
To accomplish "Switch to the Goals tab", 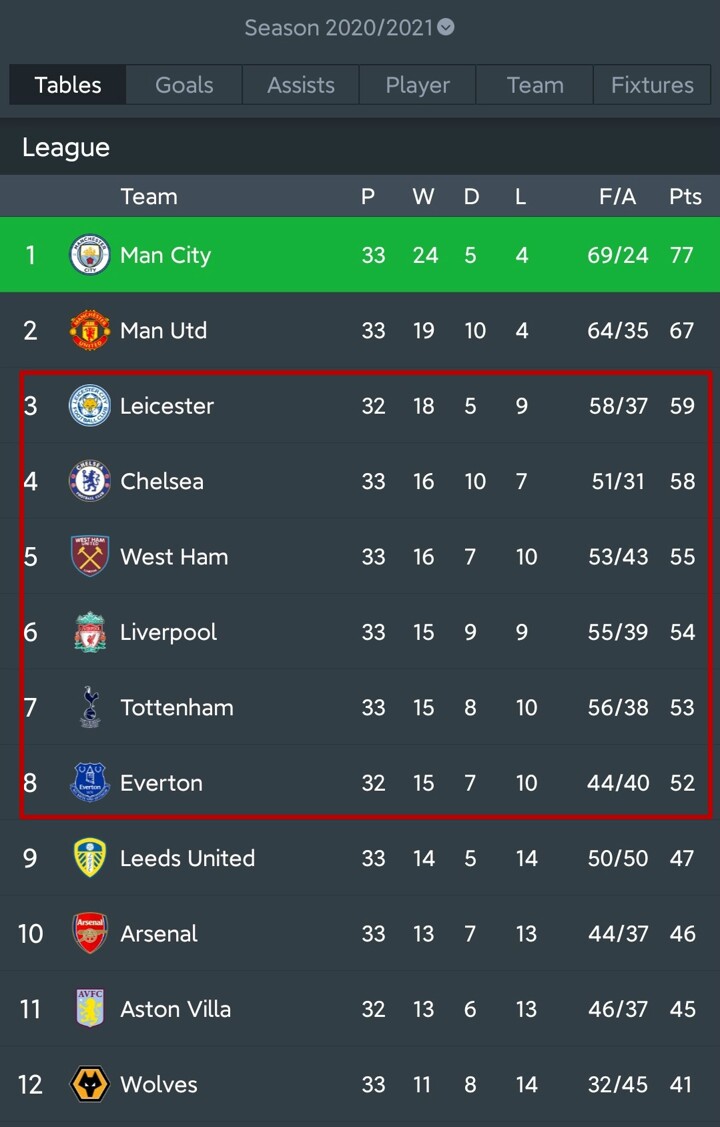I will [184, 85].
